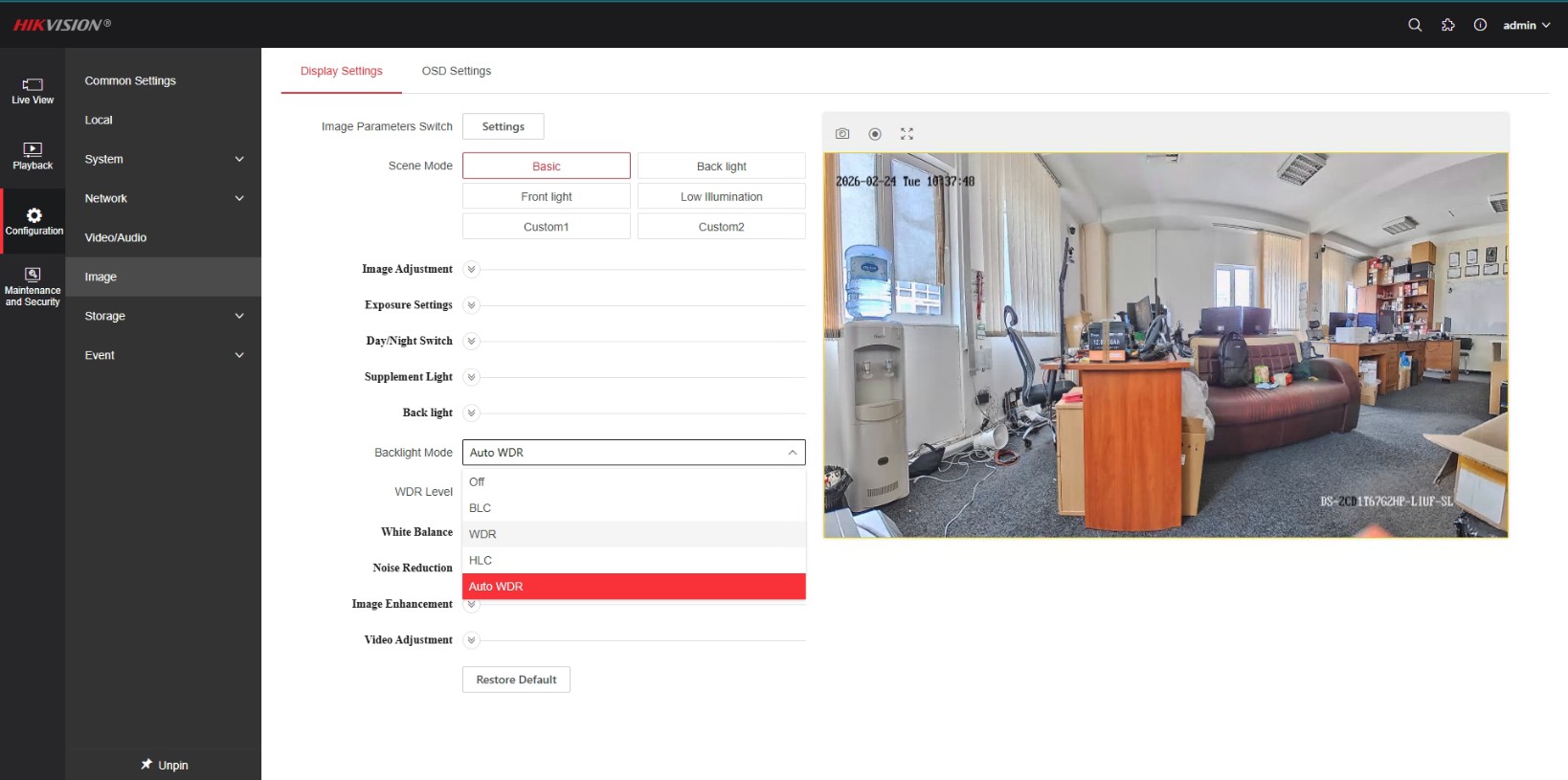Viewport: 1568px width, 780px height.
Task: Click the info help icon
Action: pyautogui.click(x=1480, y=25)
